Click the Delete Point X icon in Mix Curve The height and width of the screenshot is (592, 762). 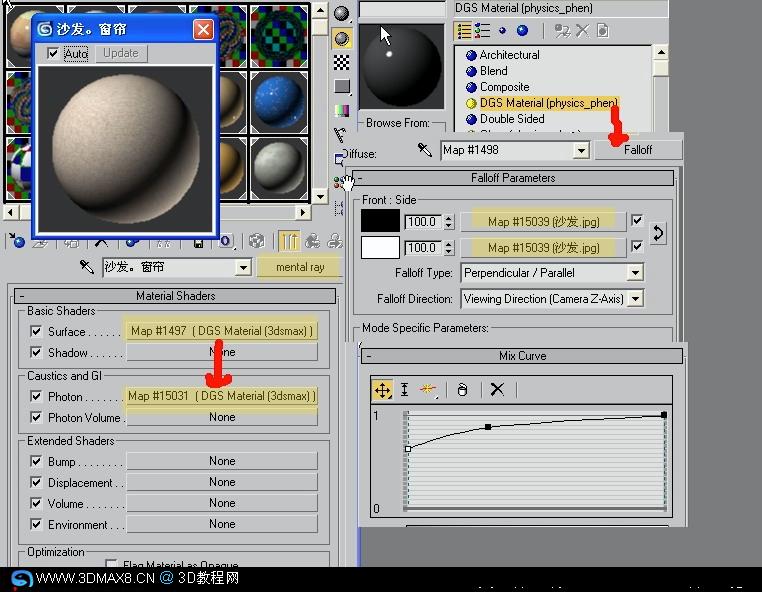coord(497,389)
